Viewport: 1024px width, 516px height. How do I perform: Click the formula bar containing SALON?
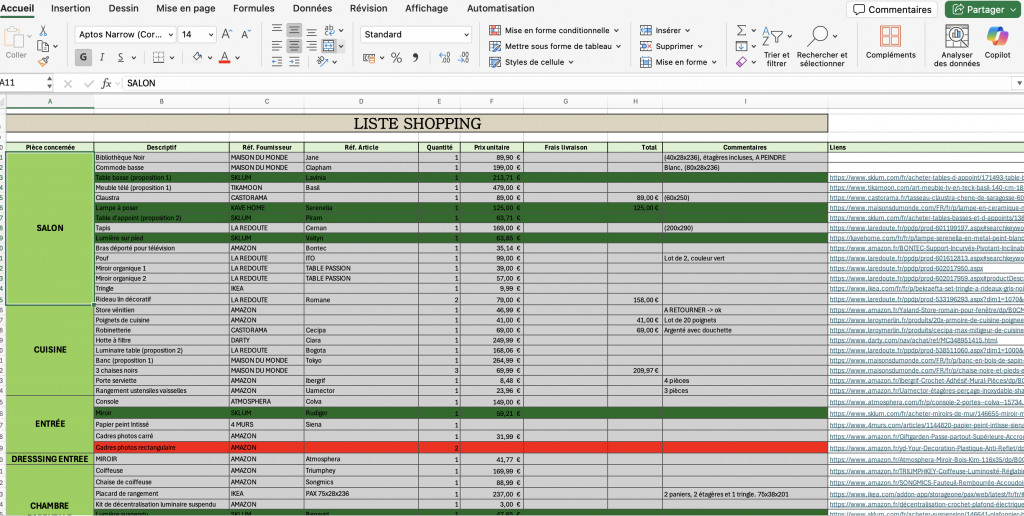pyautogui.click(x=500, y=83)
